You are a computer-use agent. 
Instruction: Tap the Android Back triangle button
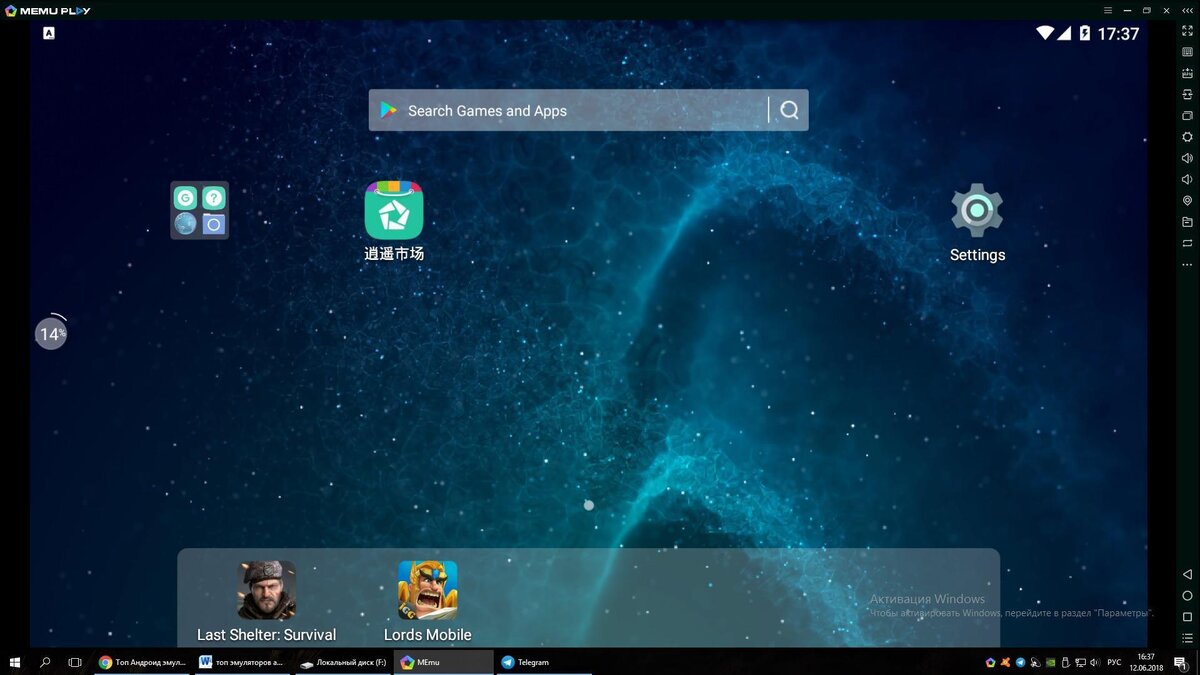pos(1187,575)
